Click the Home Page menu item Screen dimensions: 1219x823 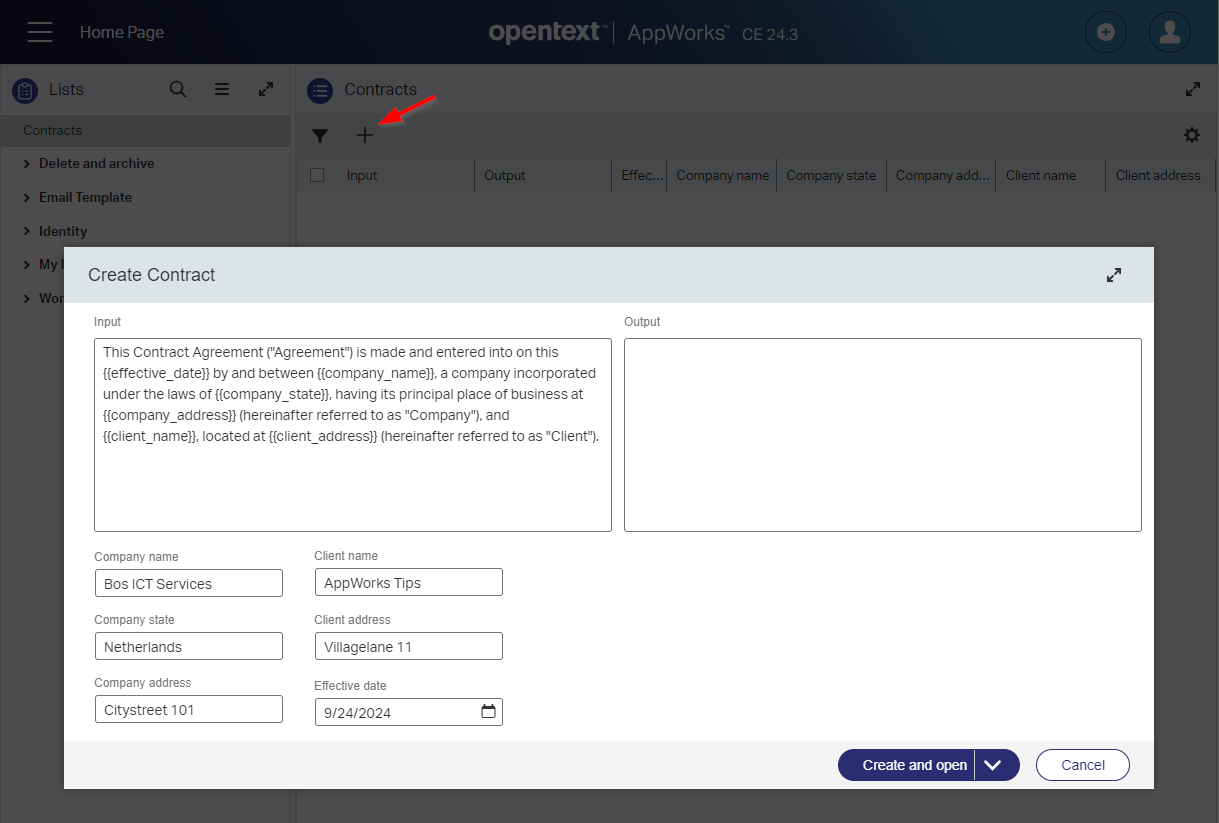(x=121, y=31)
